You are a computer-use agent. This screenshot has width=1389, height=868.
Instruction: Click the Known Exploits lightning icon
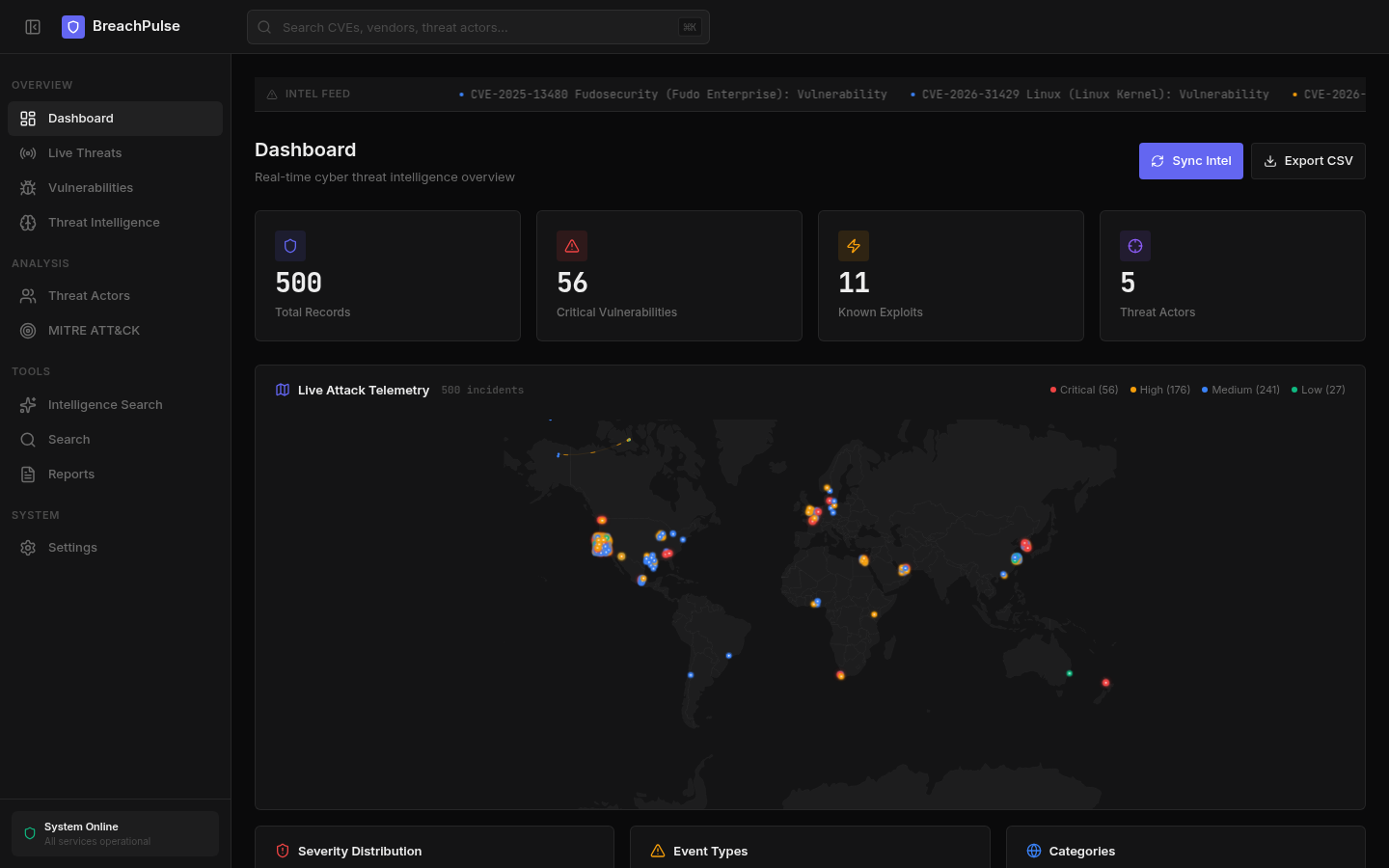pyautogui.click(x=854, y=246)
